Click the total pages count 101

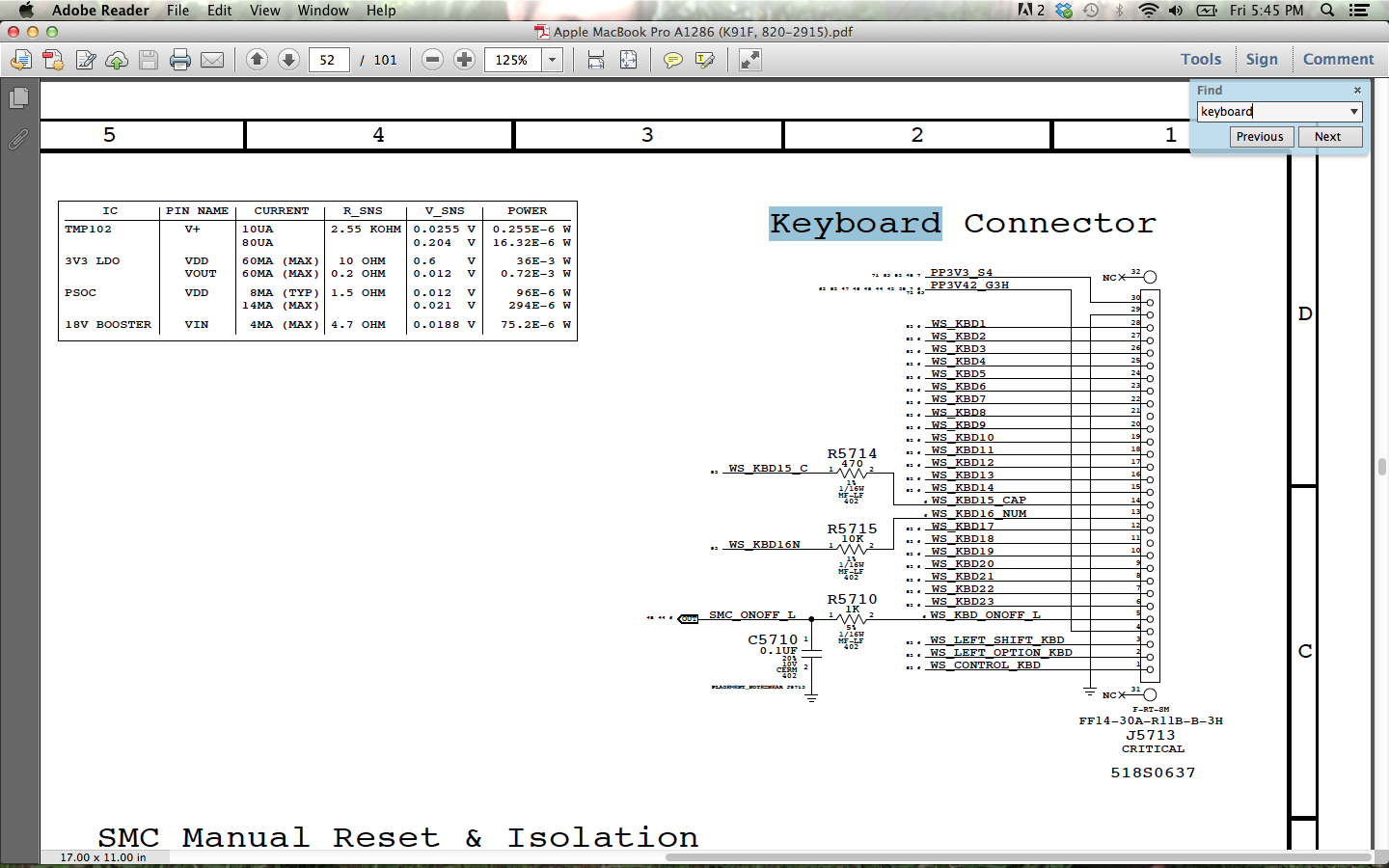[386, 60]
